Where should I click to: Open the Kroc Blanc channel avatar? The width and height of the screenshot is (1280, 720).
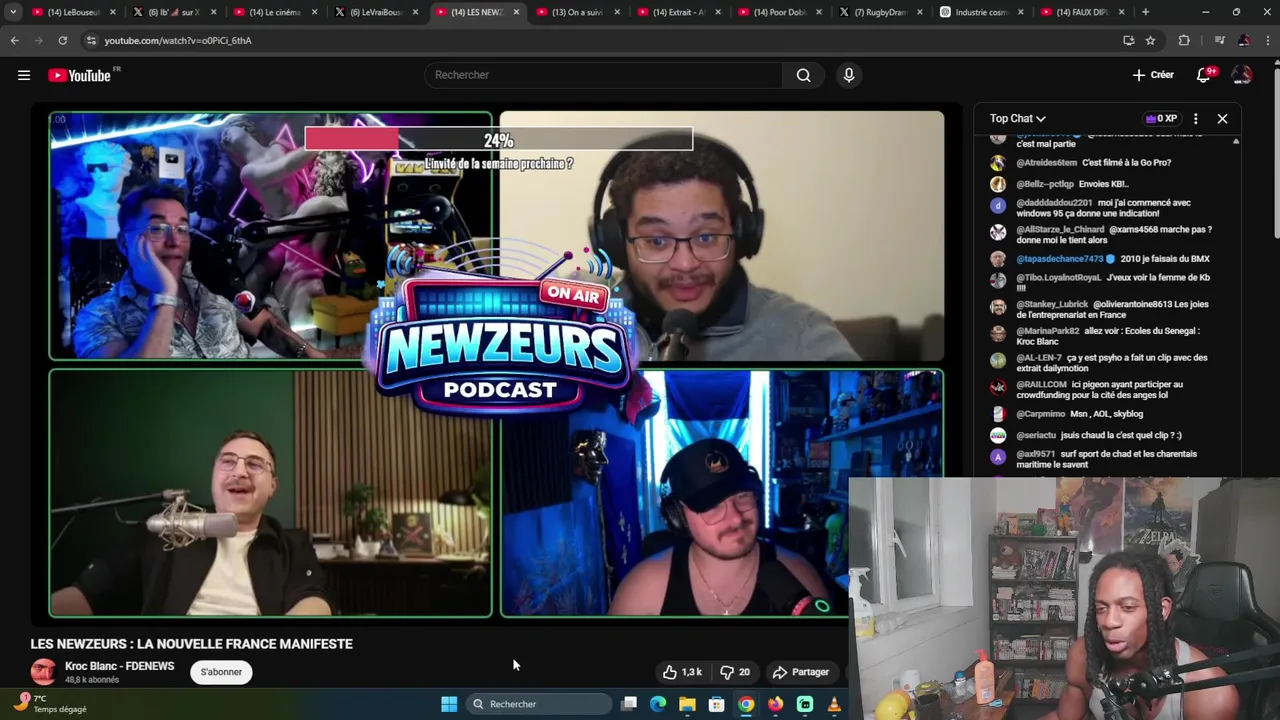pyautogui.click(x=43, y=672)
